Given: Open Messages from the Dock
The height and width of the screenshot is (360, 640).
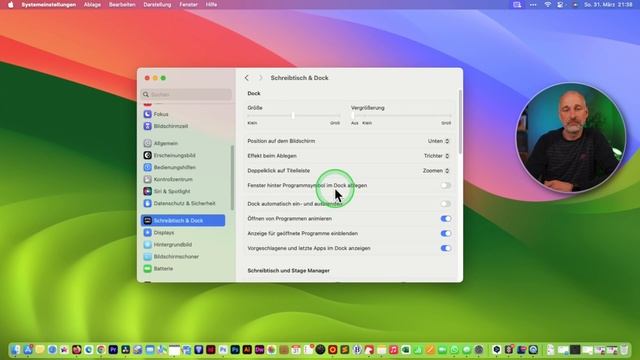Looking at the screenshot, I should coord(467,349).
